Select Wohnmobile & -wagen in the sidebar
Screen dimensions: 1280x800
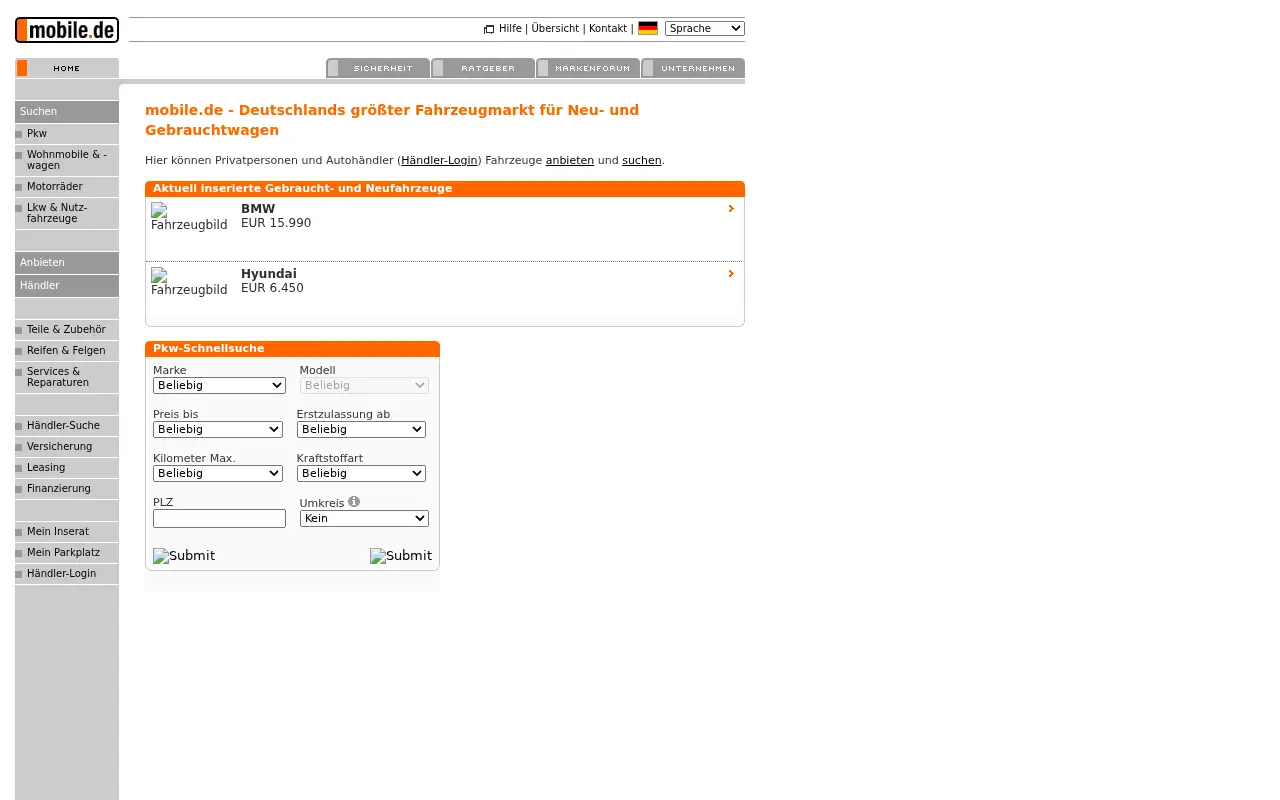(x=67, y=160)
